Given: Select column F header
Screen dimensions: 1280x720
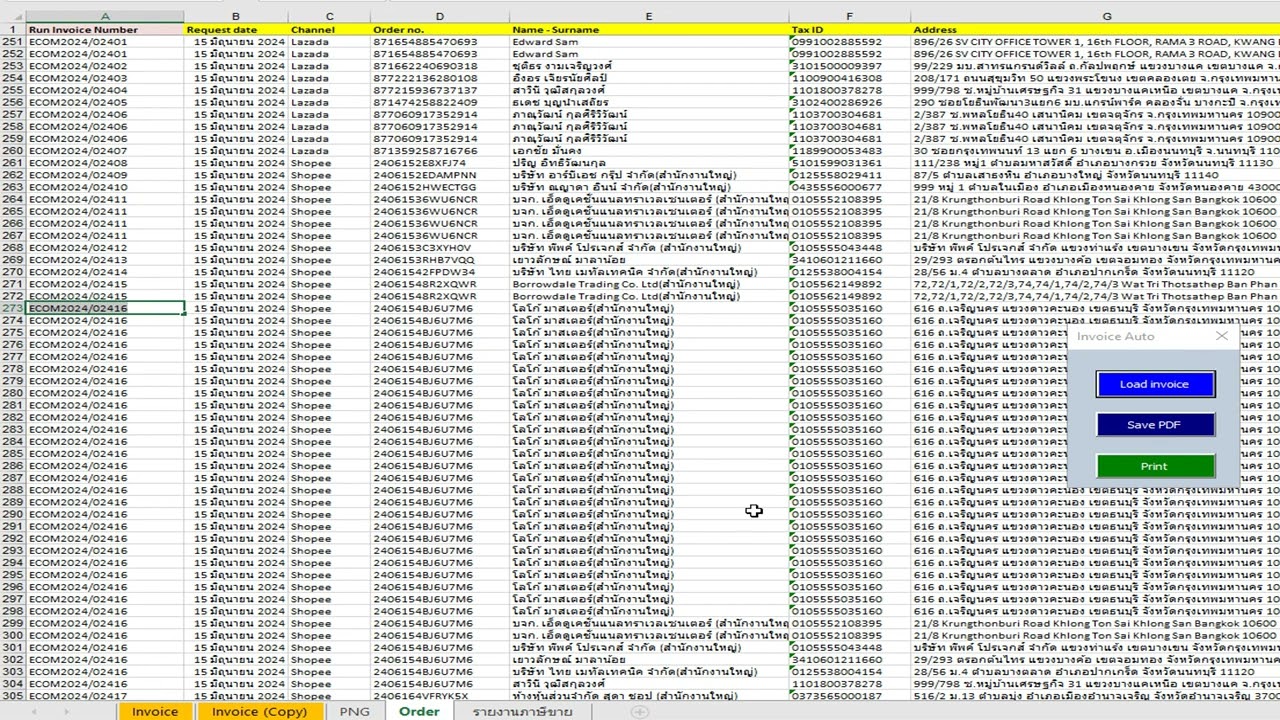Looking at the screenshot, I should pyautogui.click(x=850, y=17).
